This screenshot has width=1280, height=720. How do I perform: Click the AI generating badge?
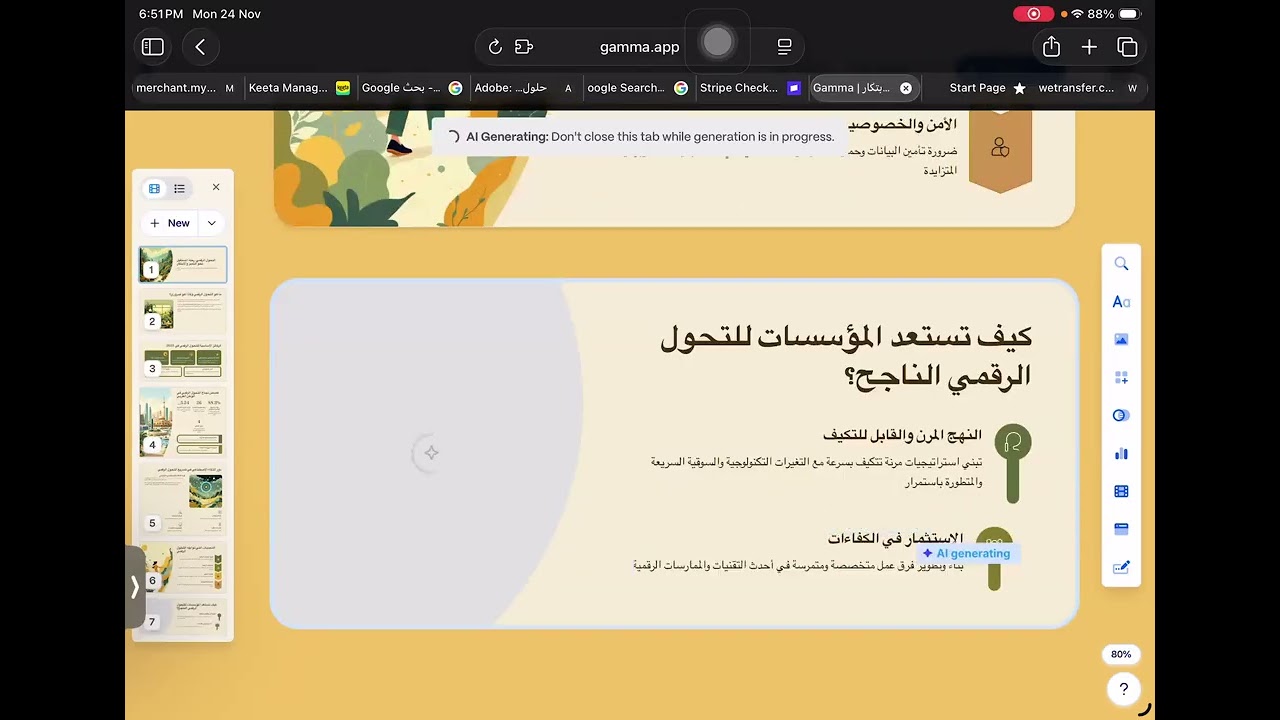(x=967, y=553)
